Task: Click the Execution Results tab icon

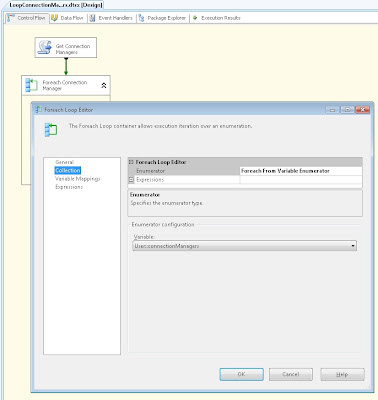Action: (195, 18)
